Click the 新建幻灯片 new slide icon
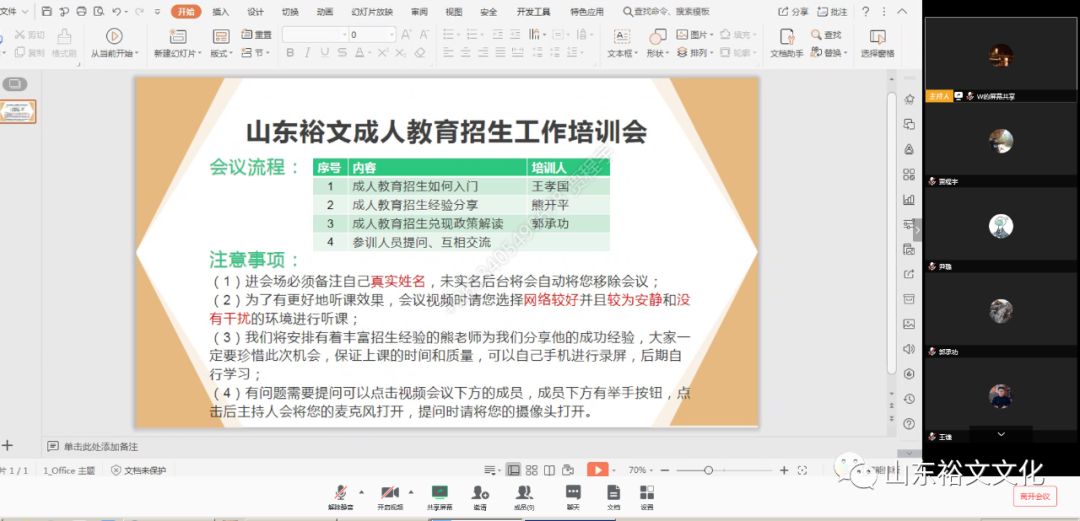 click(x=175, y=37)
